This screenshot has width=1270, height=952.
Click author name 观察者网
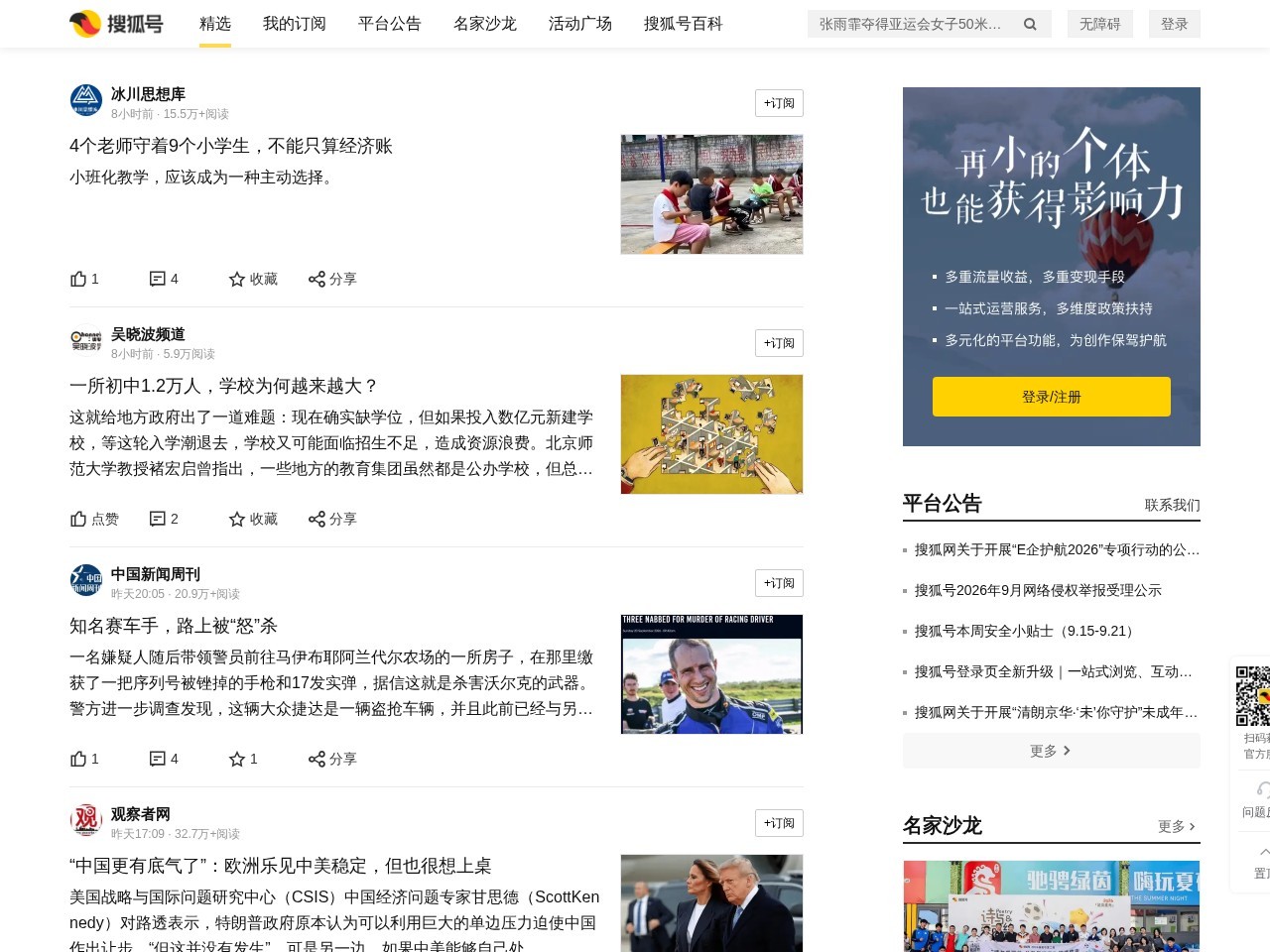[x=141, y=814]
